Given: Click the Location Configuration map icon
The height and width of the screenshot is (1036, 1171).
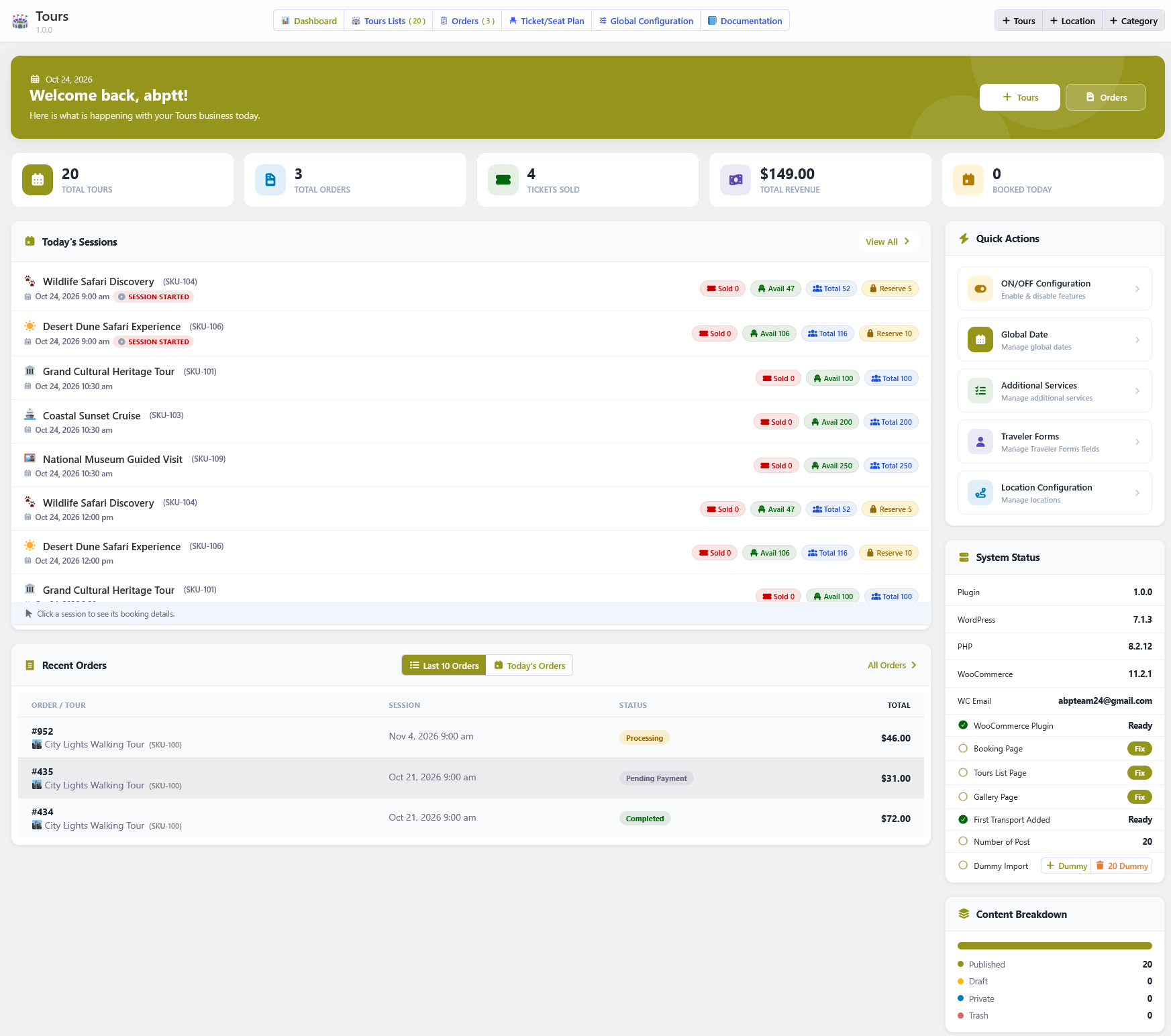Looking at the screenshot, I should pos(980,493).
